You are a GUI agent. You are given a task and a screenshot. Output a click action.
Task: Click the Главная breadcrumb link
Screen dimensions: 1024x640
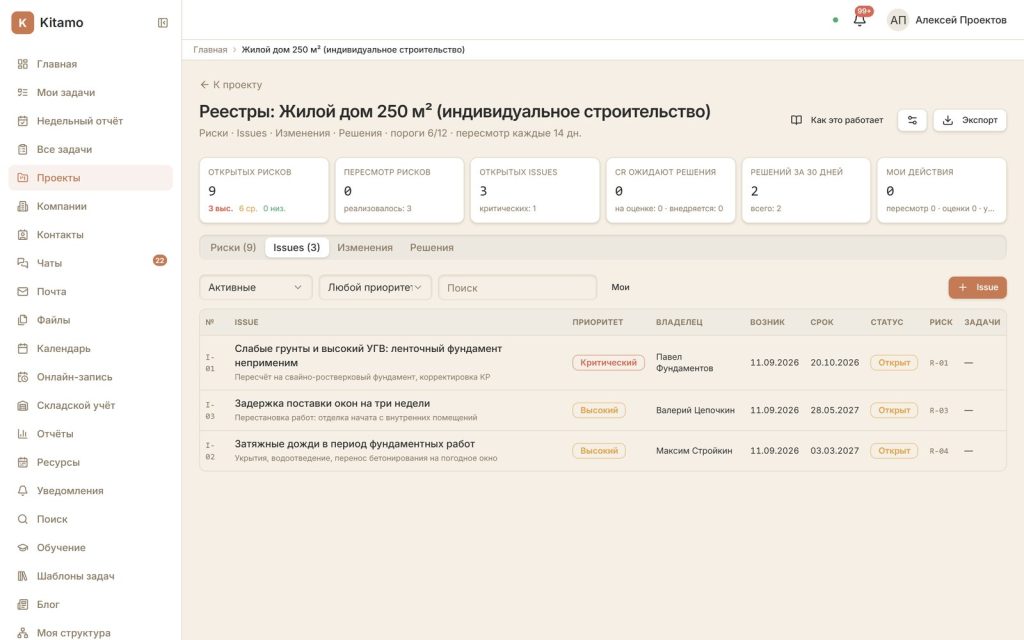click(210, 50)
